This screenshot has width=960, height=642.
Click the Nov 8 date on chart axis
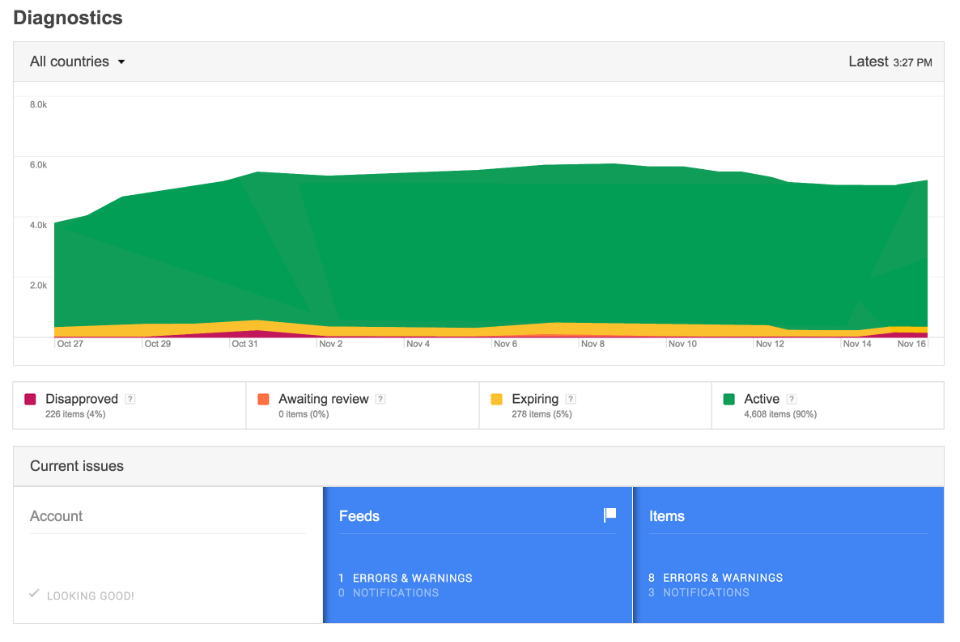click(593, 344)
